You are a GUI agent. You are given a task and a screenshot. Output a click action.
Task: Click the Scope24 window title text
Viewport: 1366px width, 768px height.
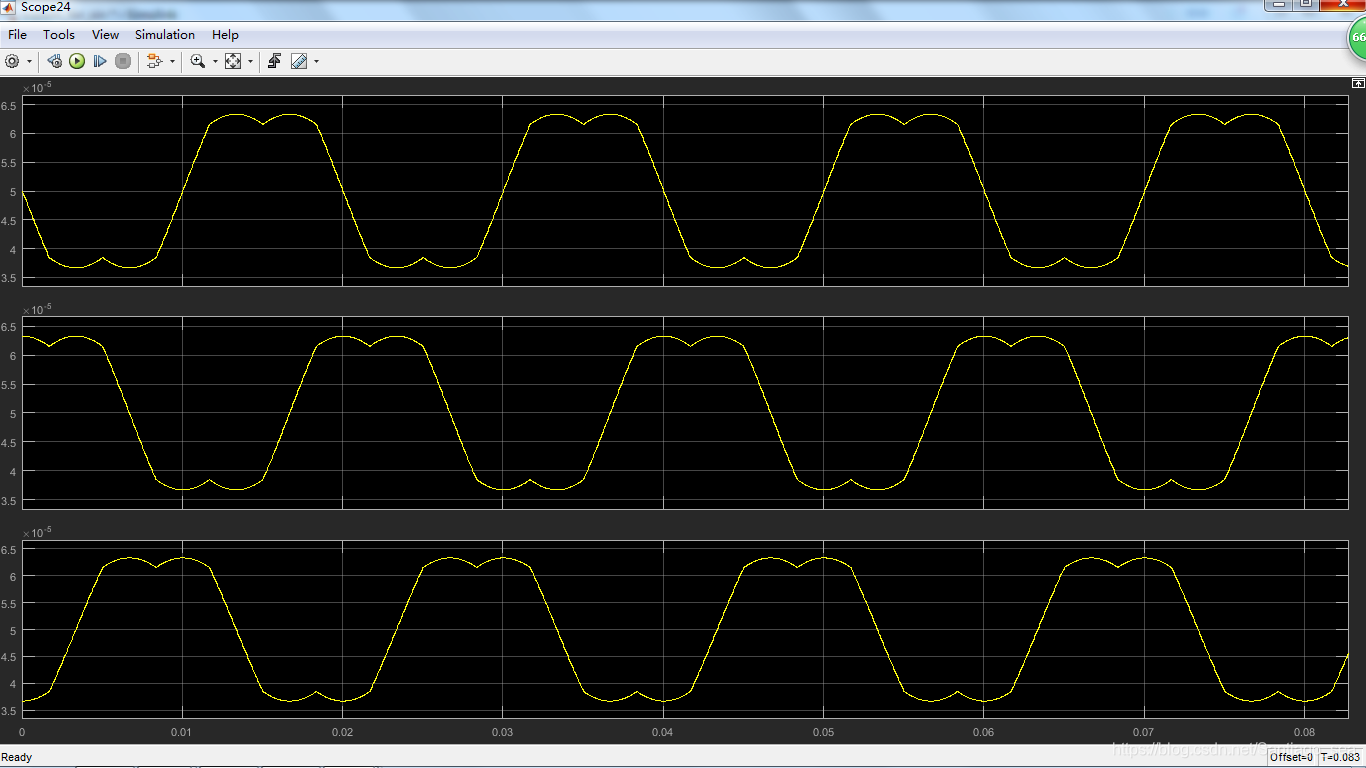46,7
